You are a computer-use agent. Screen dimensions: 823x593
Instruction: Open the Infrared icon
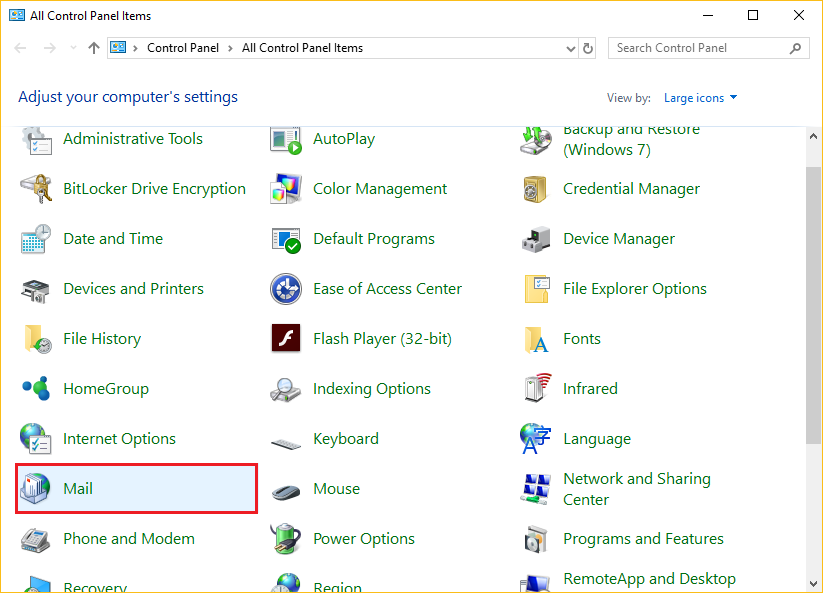[537, 388]
